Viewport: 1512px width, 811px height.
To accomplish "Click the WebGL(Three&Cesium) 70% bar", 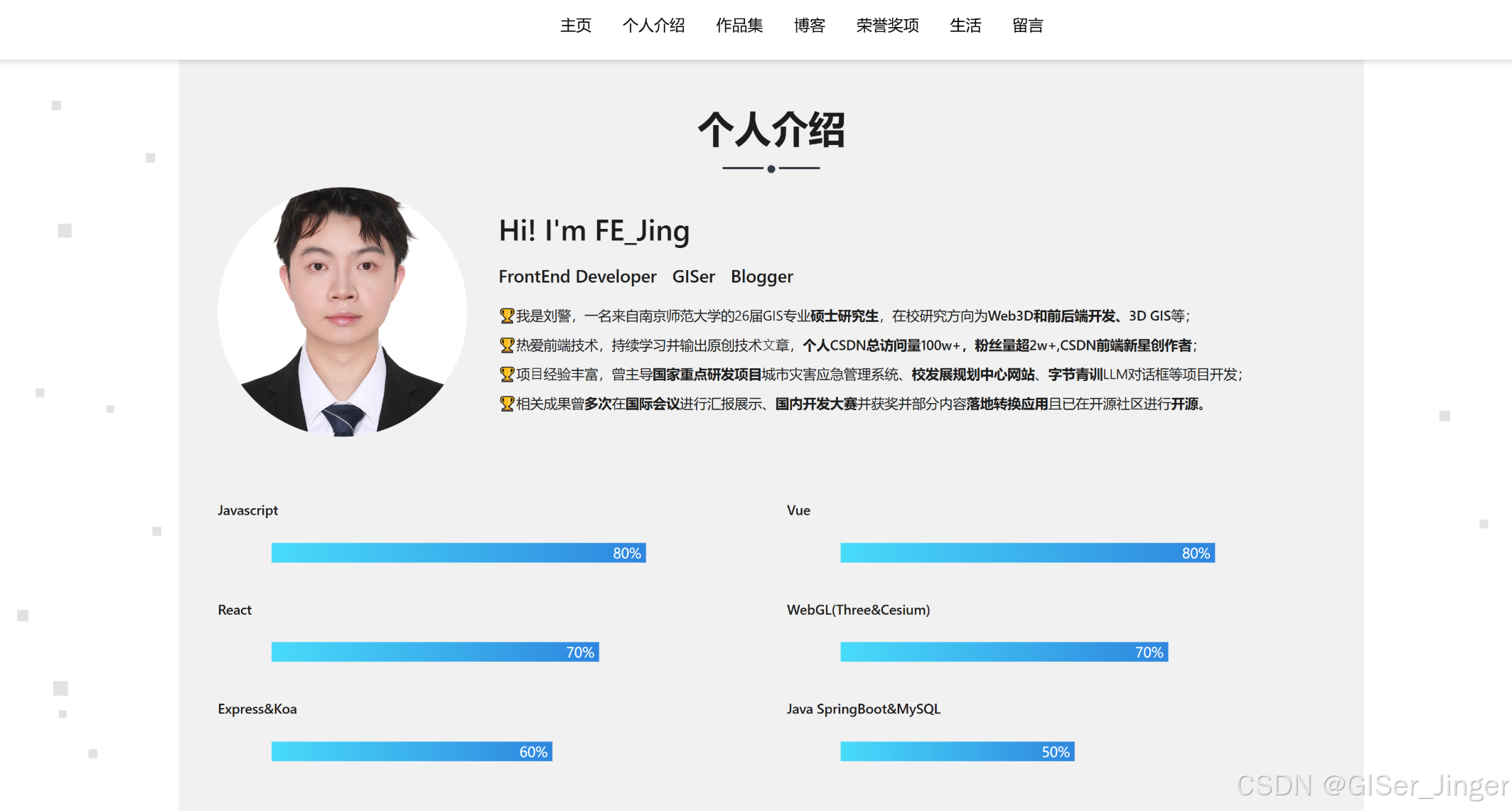I will [1004, 652].
